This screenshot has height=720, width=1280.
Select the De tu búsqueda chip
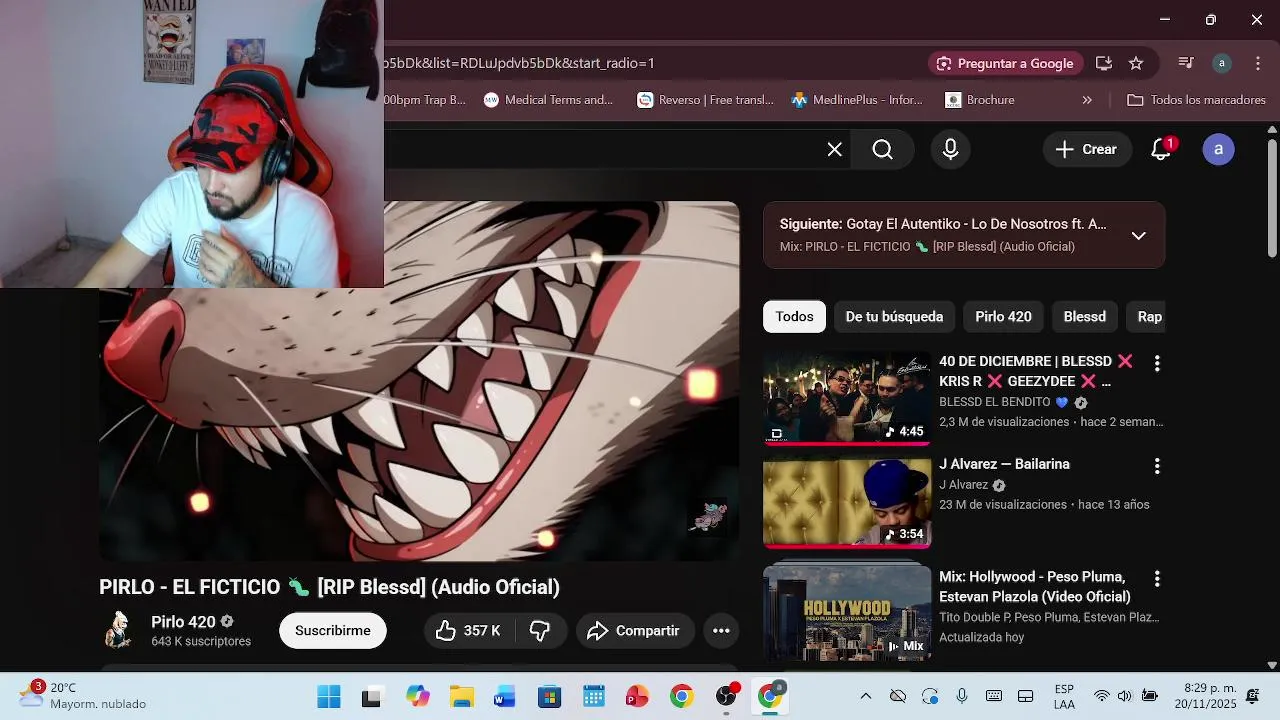pos(894,316)
